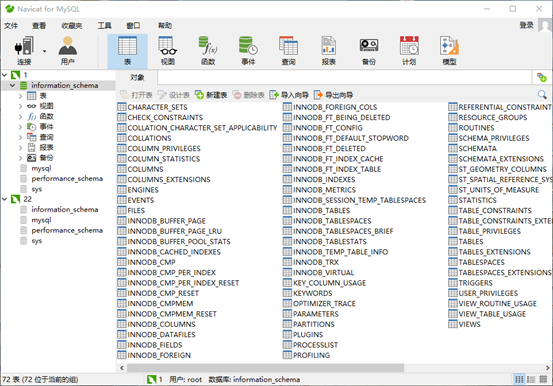Expand the 查询 node in the tree
Screen dimensions: 553x386
(x=20, y=137)
